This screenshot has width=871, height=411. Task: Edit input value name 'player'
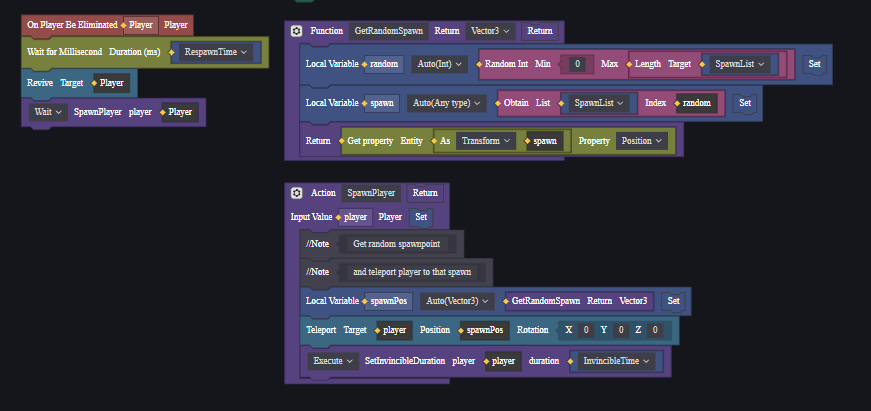[x=356, y=217]
